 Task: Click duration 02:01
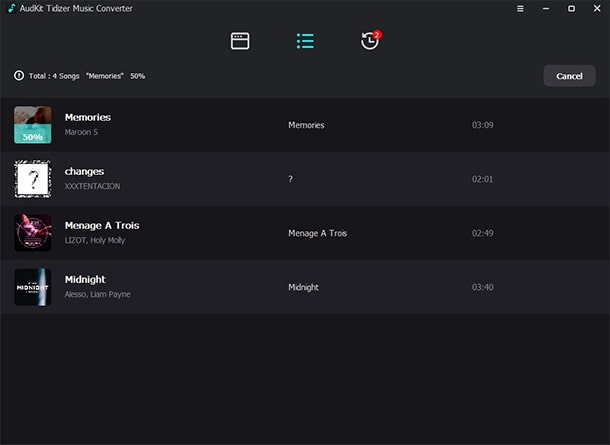[x=482, y=179]
